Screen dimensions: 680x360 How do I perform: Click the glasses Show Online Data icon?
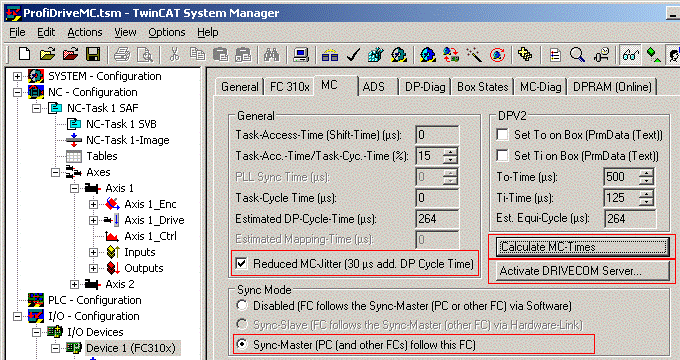coord(630,55)
